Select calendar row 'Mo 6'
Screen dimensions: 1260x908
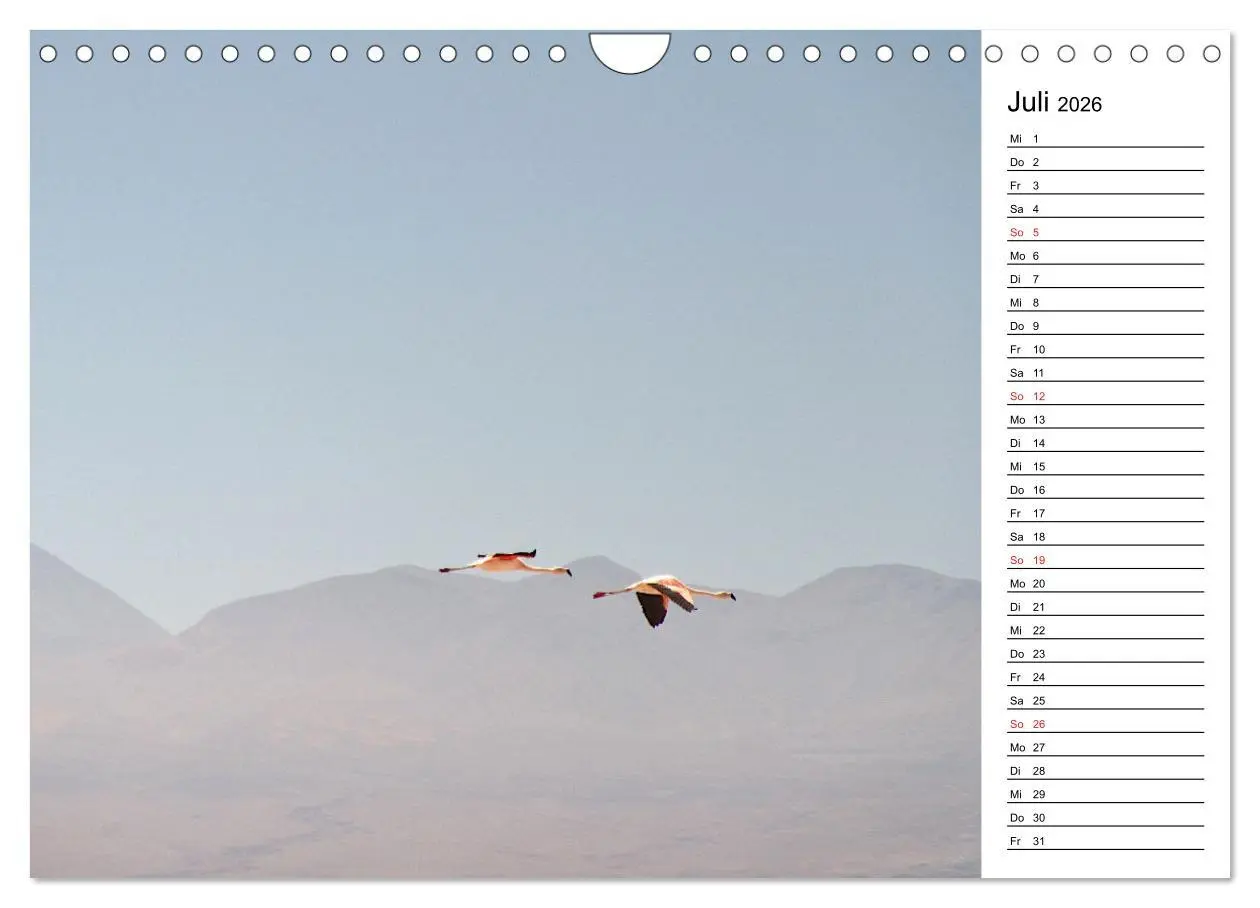(x=1105, y=255)
